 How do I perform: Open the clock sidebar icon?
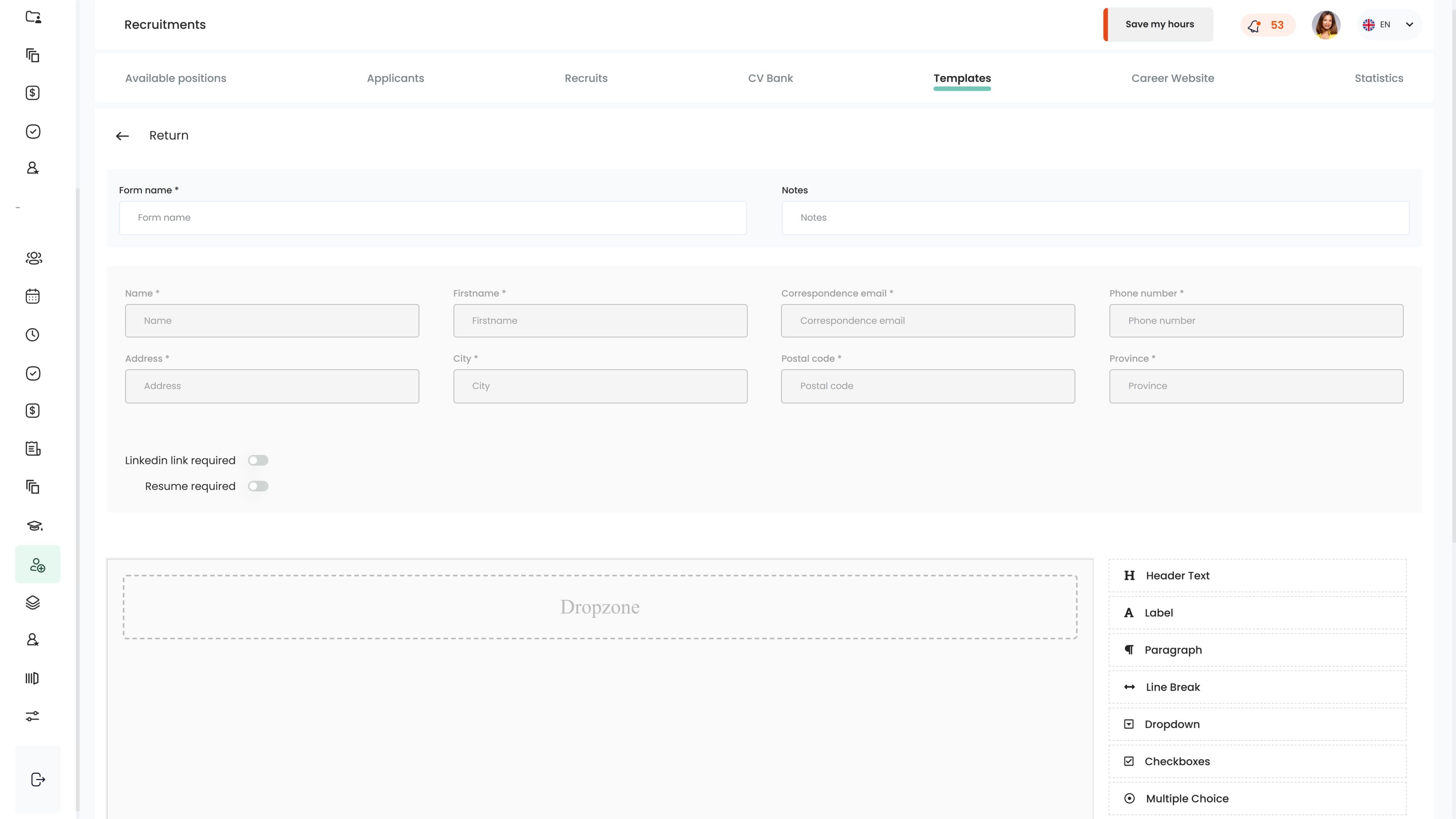point(33,335)
